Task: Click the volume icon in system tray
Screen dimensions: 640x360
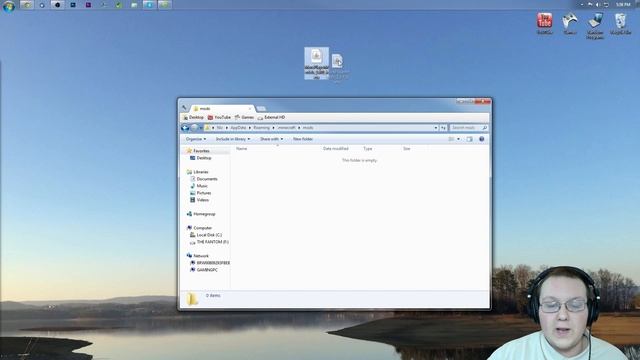Action: [598, 4]
